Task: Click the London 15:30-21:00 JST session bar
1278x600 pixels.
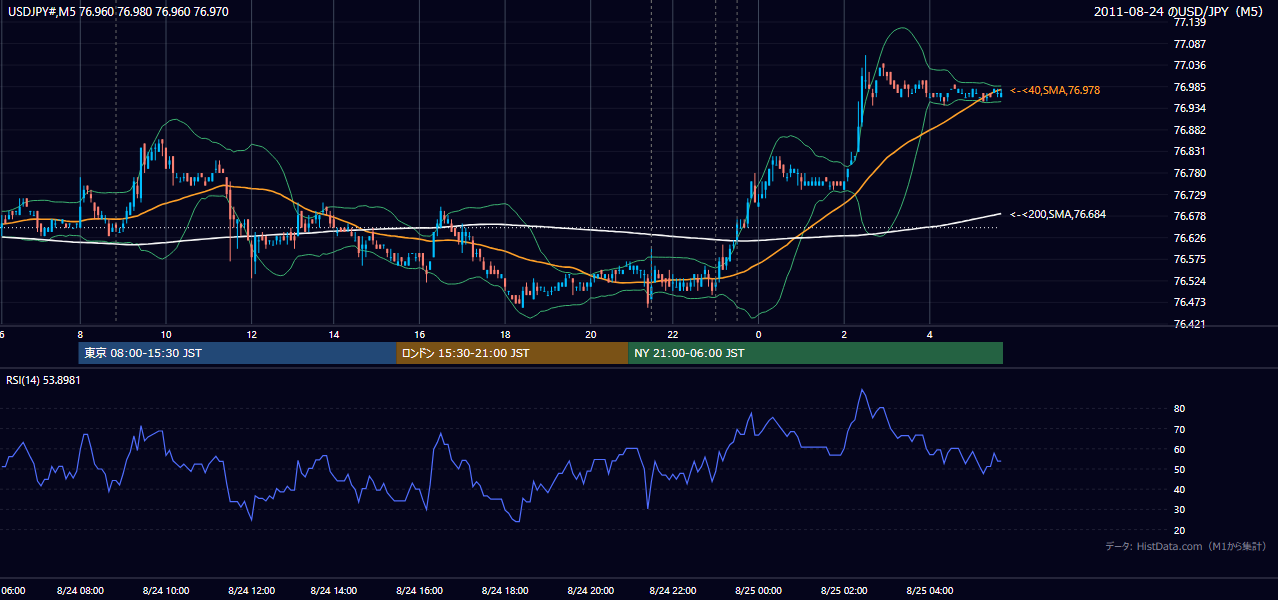Action: coord(512,353)
